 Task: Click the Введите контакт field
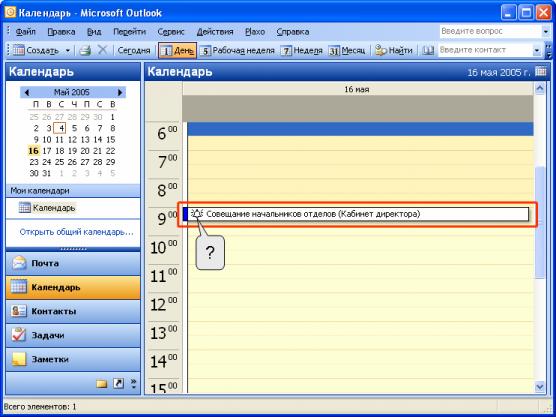(x=484, y=50)
